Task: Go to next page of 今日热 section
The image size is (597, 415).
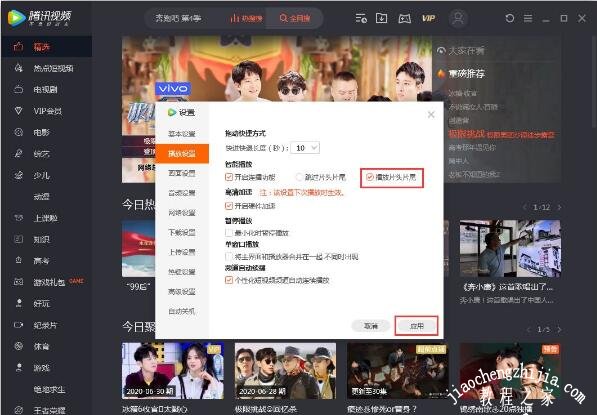Action: coord(559,207)
